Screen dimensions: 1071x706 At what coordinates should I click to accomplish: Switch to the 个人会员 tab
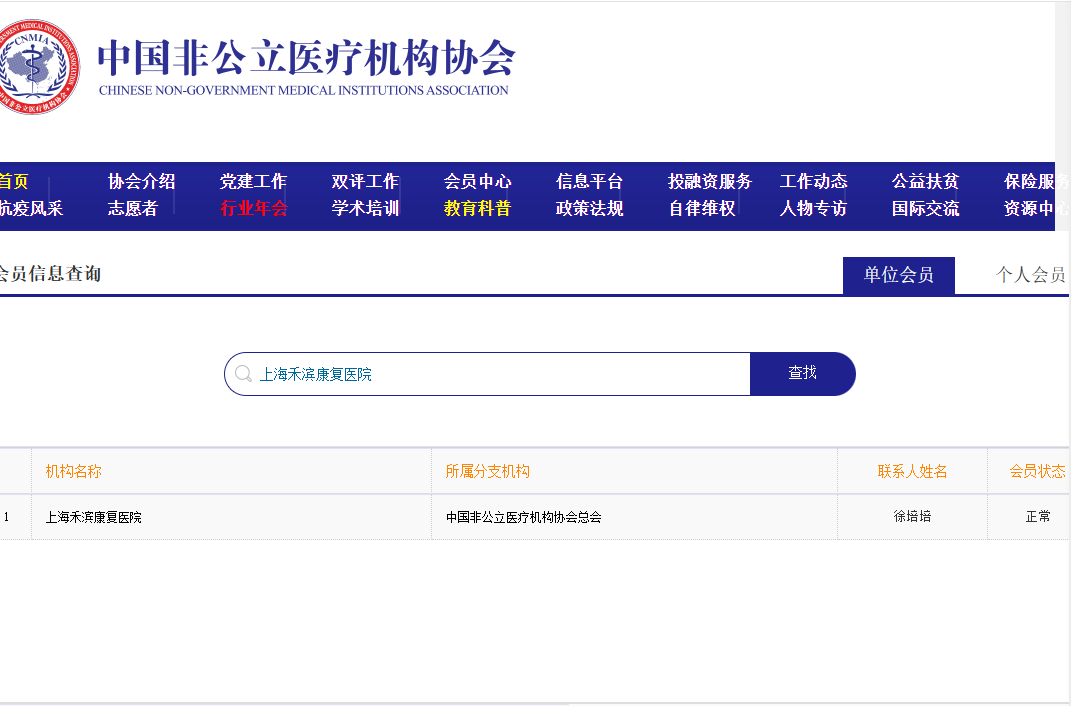point(1030,275)
